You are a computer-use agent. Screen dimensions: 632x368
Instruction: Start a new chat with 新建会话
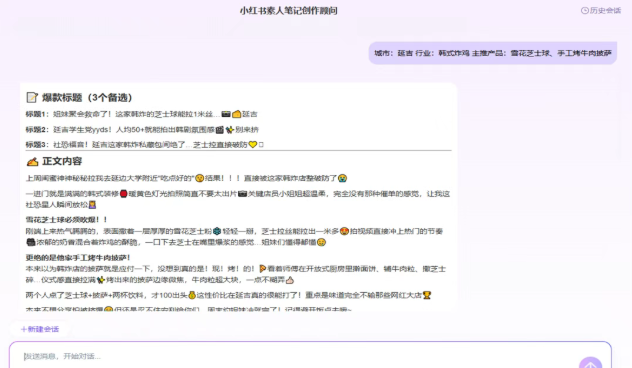[40, 329]
